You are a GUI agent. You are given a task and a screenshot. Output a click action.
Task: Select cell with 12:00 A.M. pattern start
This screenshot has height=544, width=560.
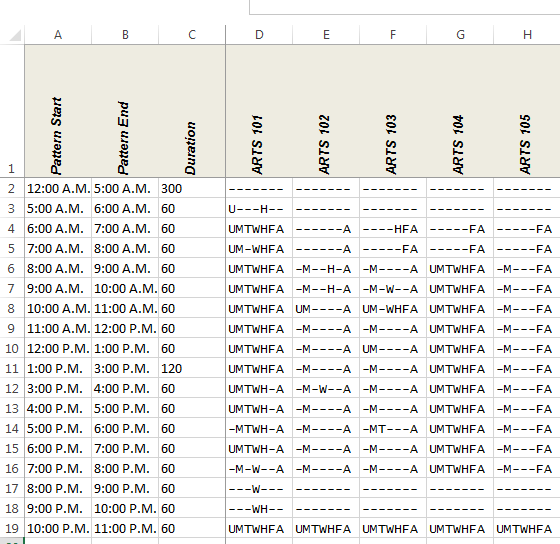click(x=58, y=189)
